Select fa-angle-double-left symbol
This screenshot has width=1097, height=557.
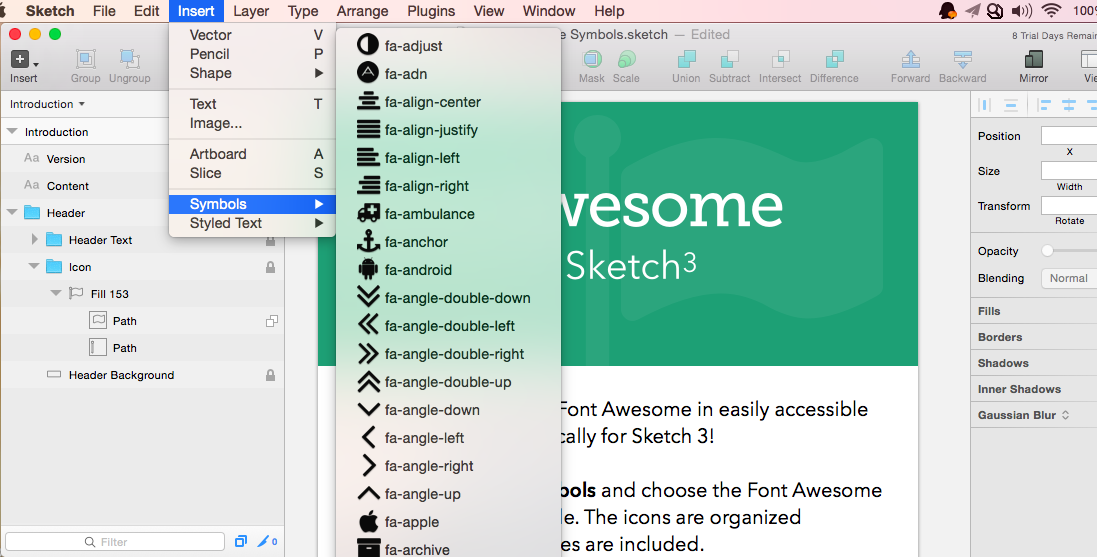coord(448,325)
